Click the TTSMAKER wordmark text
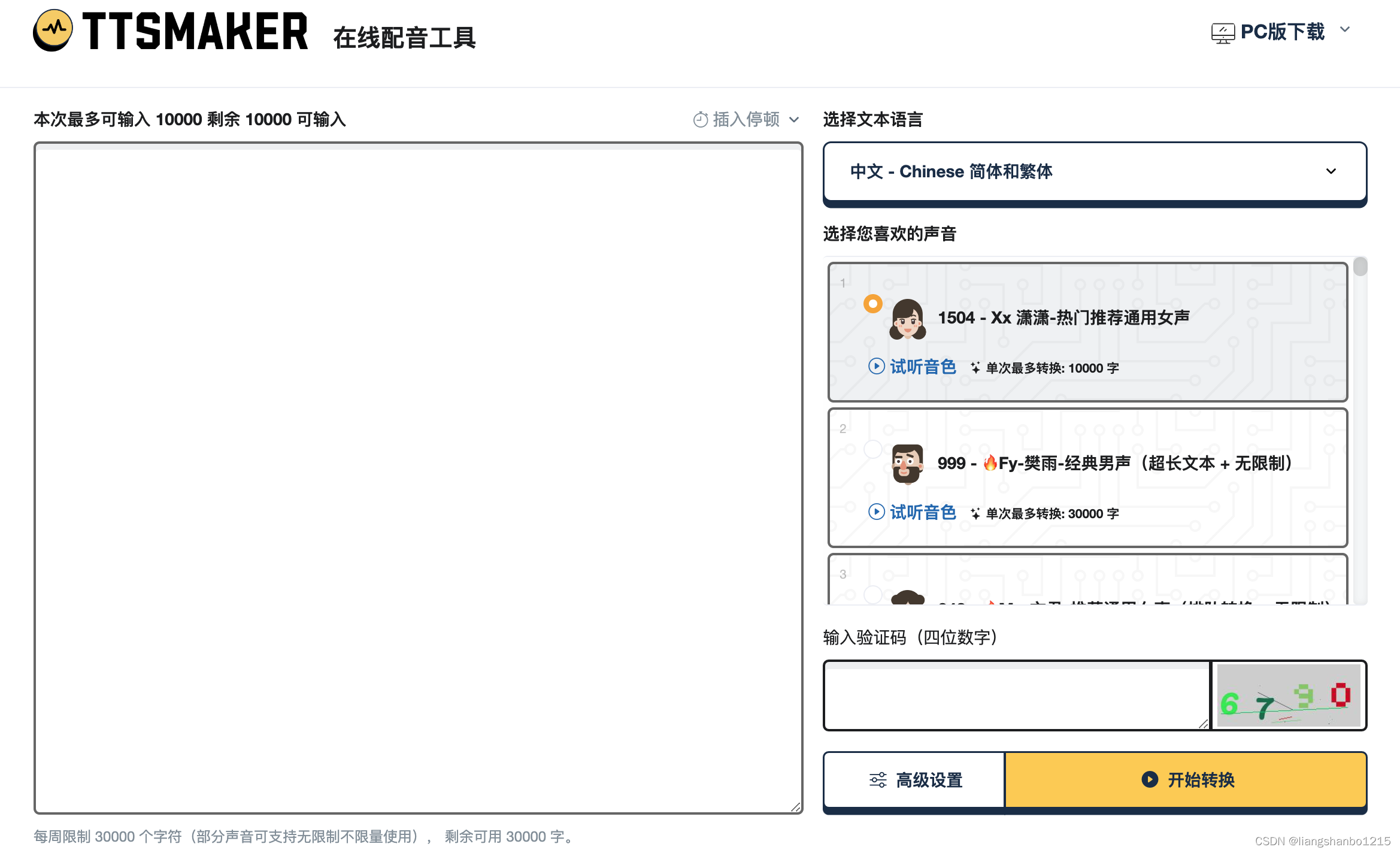 [195, 31]
